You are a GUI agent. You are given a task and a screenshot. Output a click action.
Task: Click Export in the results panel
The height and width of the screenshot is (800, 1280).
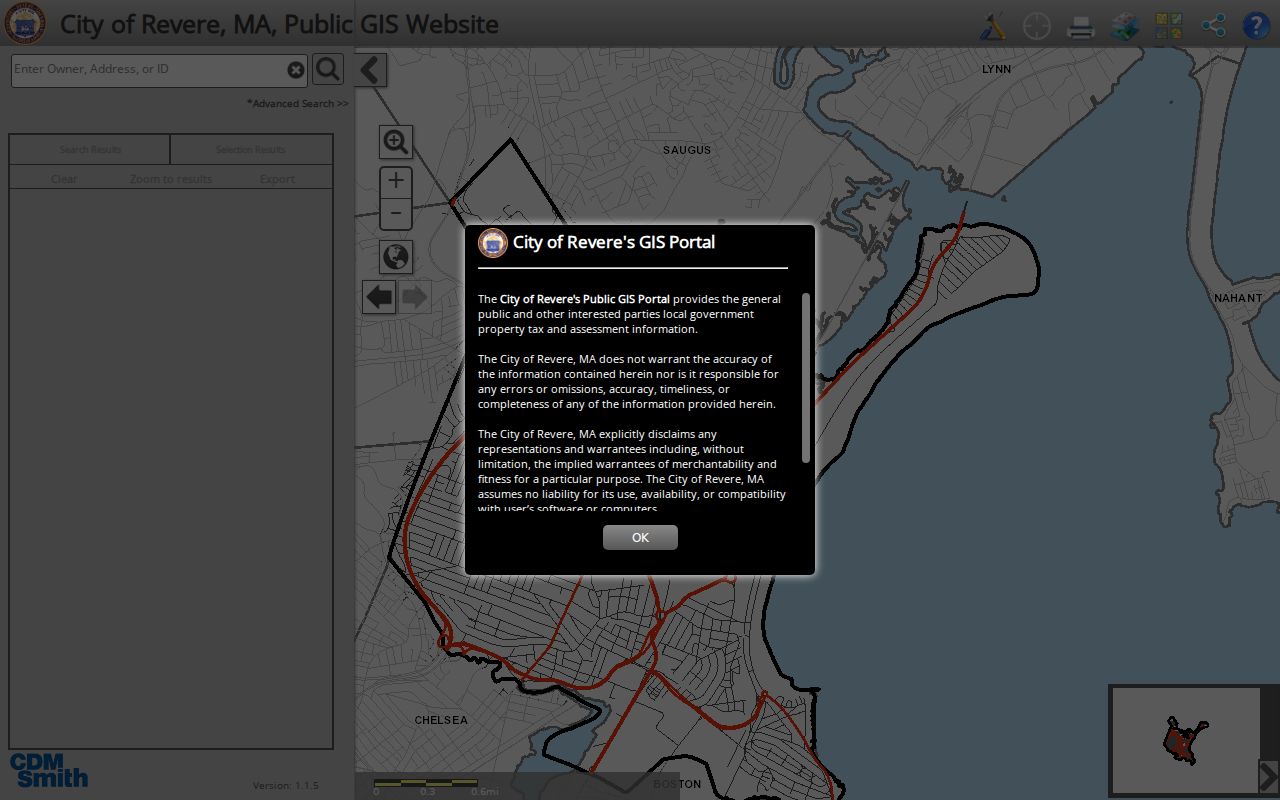277,179
